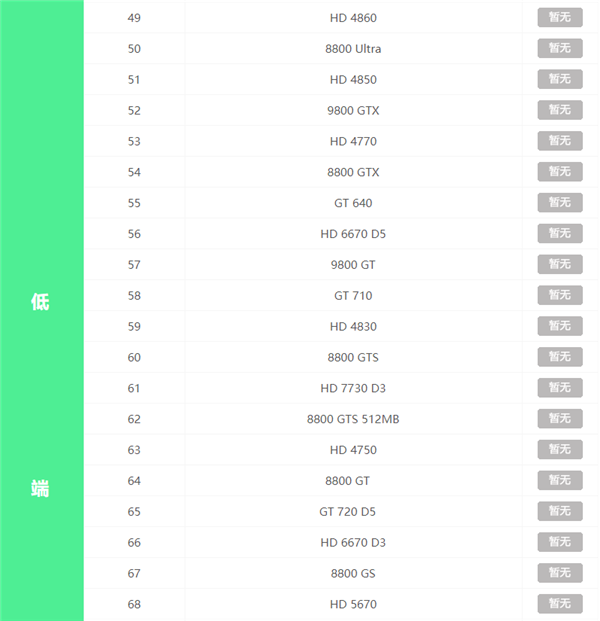This screenshot has width=600, height=621.
Task: Select the 暂无 button for GT 640
Action: (x=559, y=203)
